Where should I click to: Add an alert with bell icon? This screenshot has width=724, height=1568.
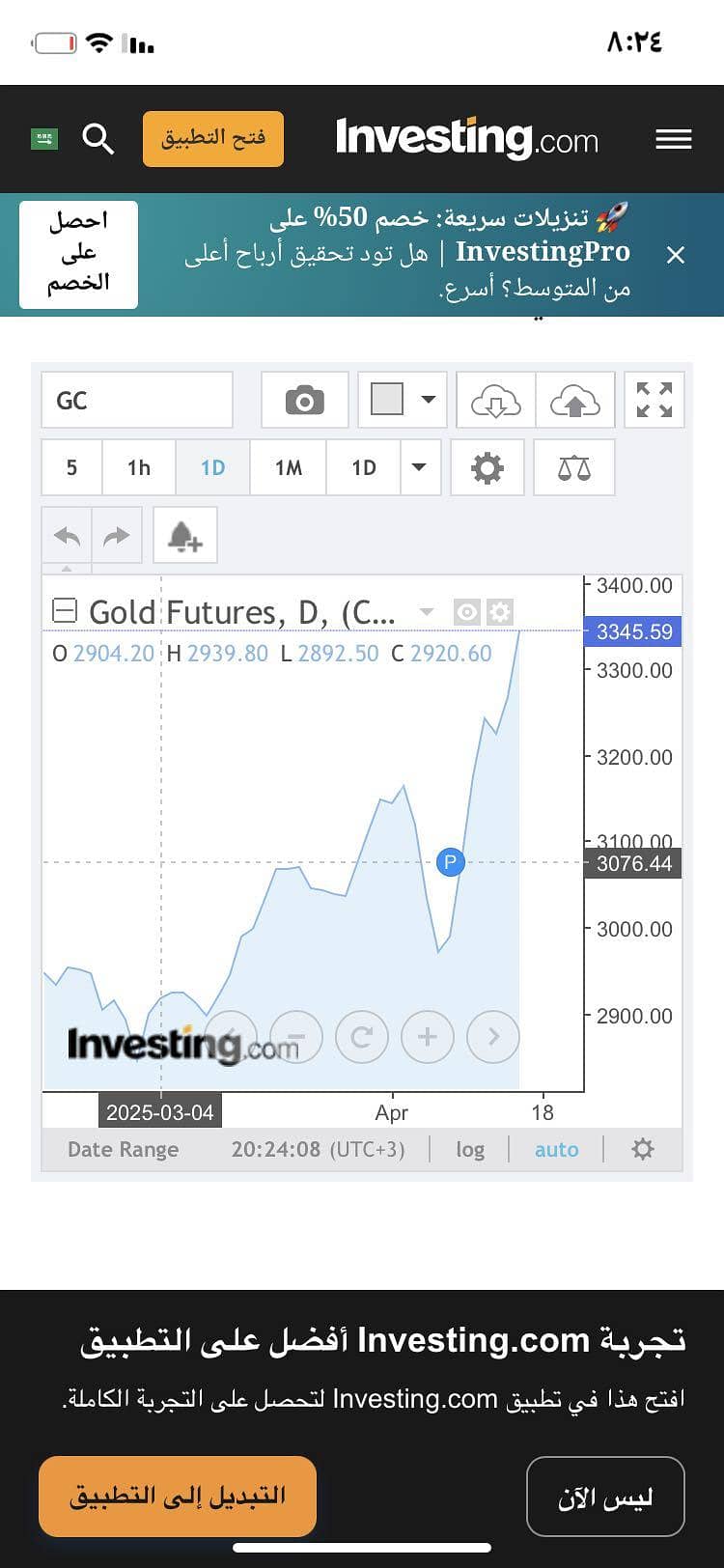click(185, 535)
